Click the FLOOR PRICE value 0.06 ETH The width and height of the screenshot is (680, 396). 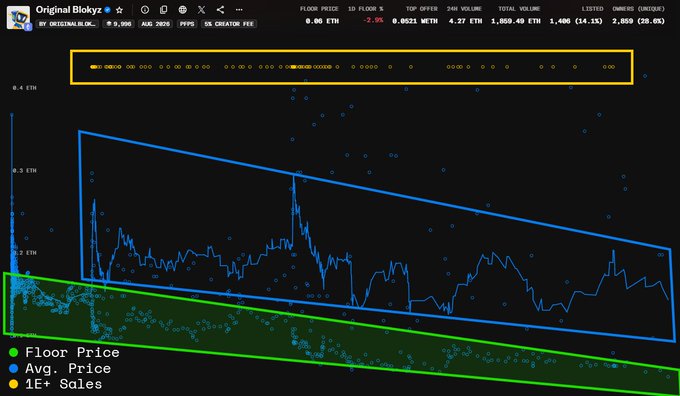pyautogui.click(x=322, y=21)
